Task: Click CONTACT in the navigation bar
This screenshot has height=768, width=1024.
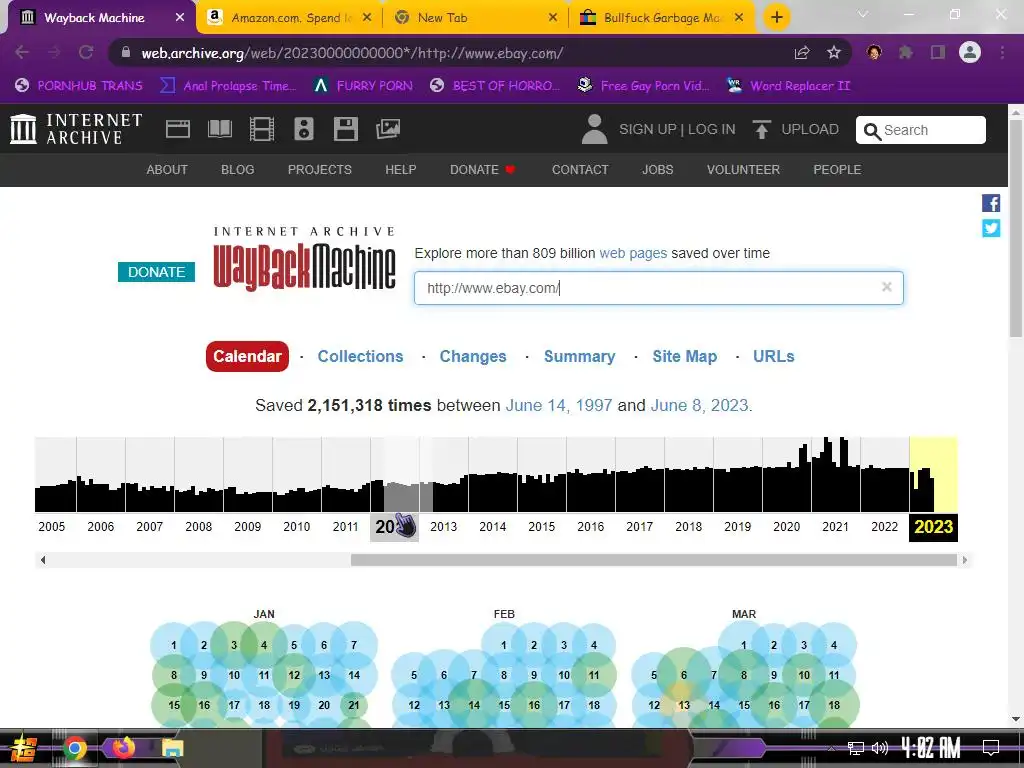Action: (580, 170)
